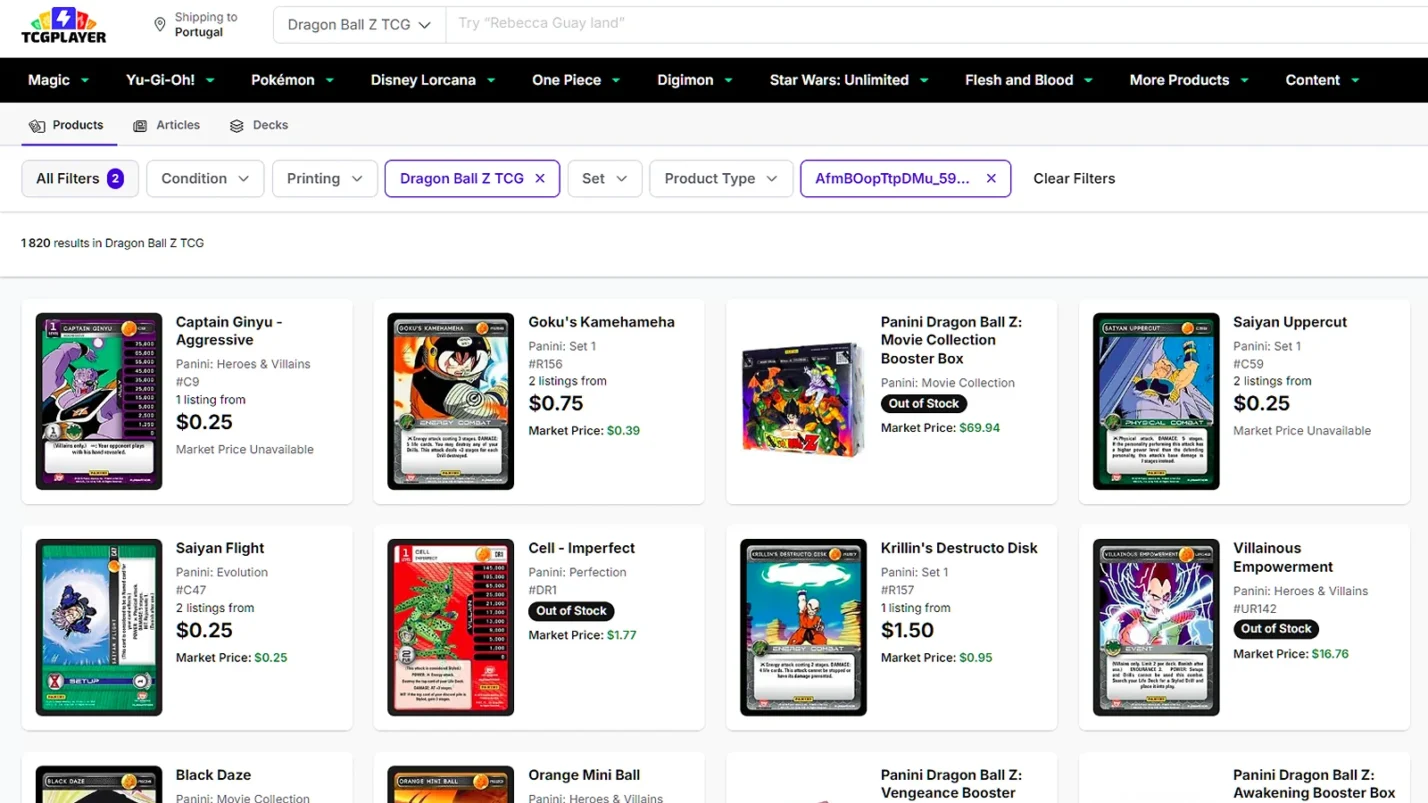Click the $0.75 price on Goku's Kamehameha
Screen dimensions: 1428x803
click(x=556, y=403)
